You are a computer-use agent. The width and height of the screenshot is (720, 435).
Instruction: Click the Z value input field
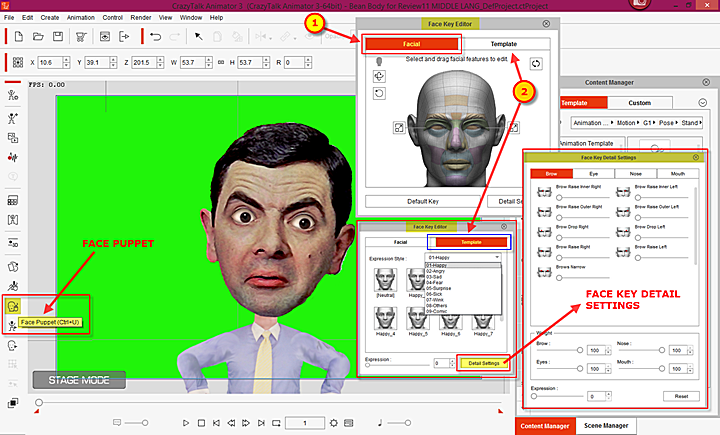pos(144,62)
